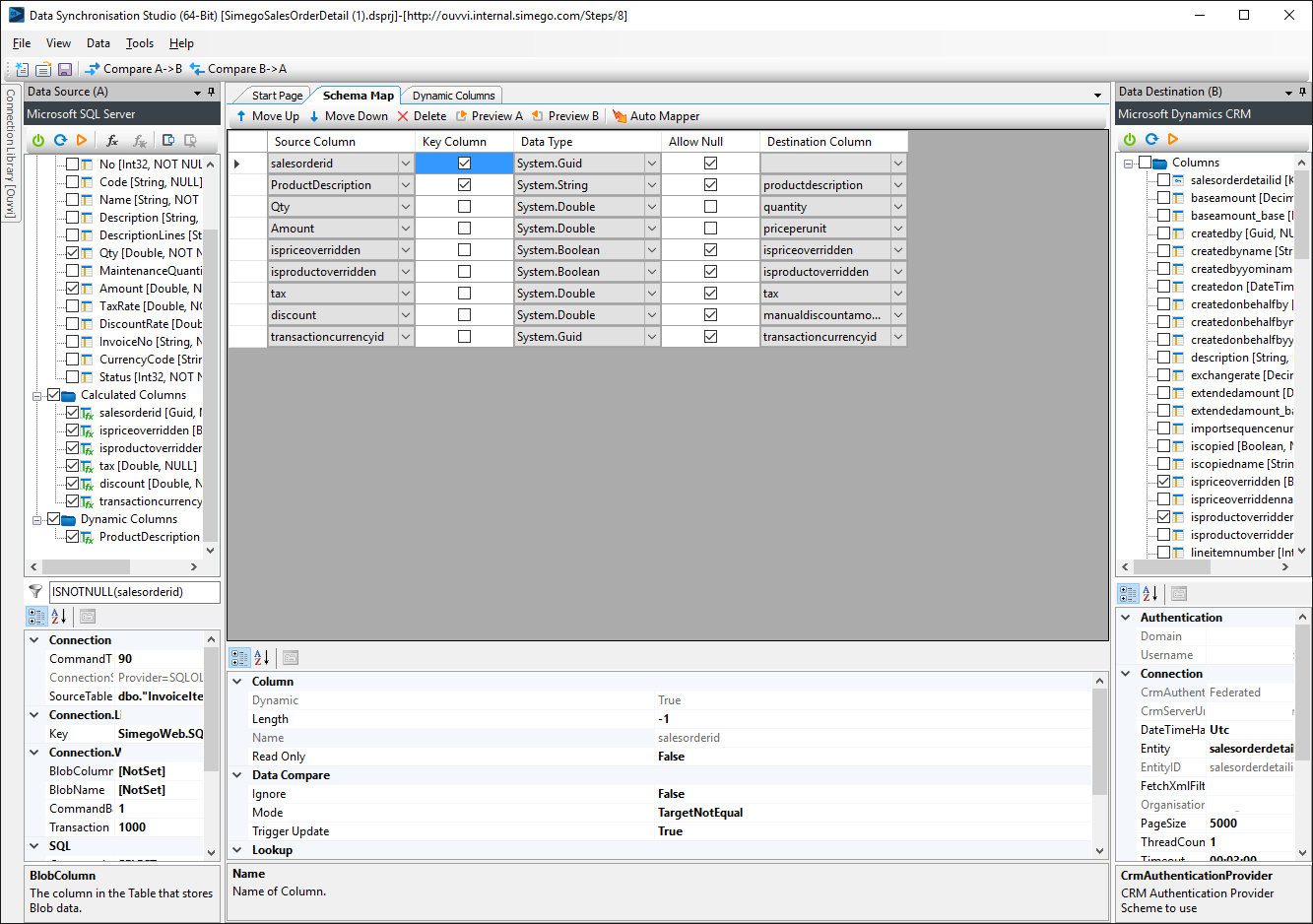Image resolution: width=1313 pixels, height=924 pixels.
Task: Click categorized view icon in center property grid
Action: click(x=239, y=657)
